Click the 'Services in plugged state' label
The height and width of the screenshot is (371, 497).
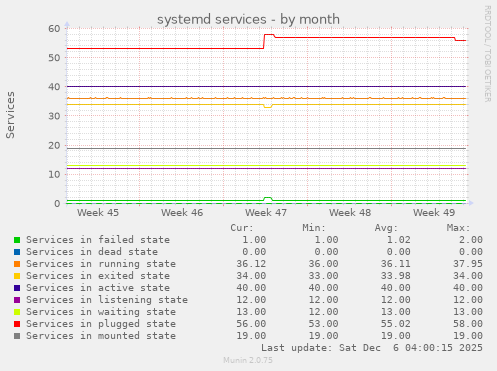tap(101, 324)
